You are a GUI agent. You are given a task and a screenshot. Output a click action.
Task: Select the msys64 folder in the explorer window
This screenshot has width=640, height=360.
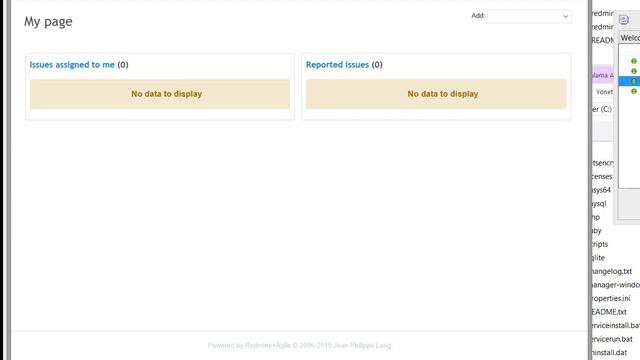point(601,190)
